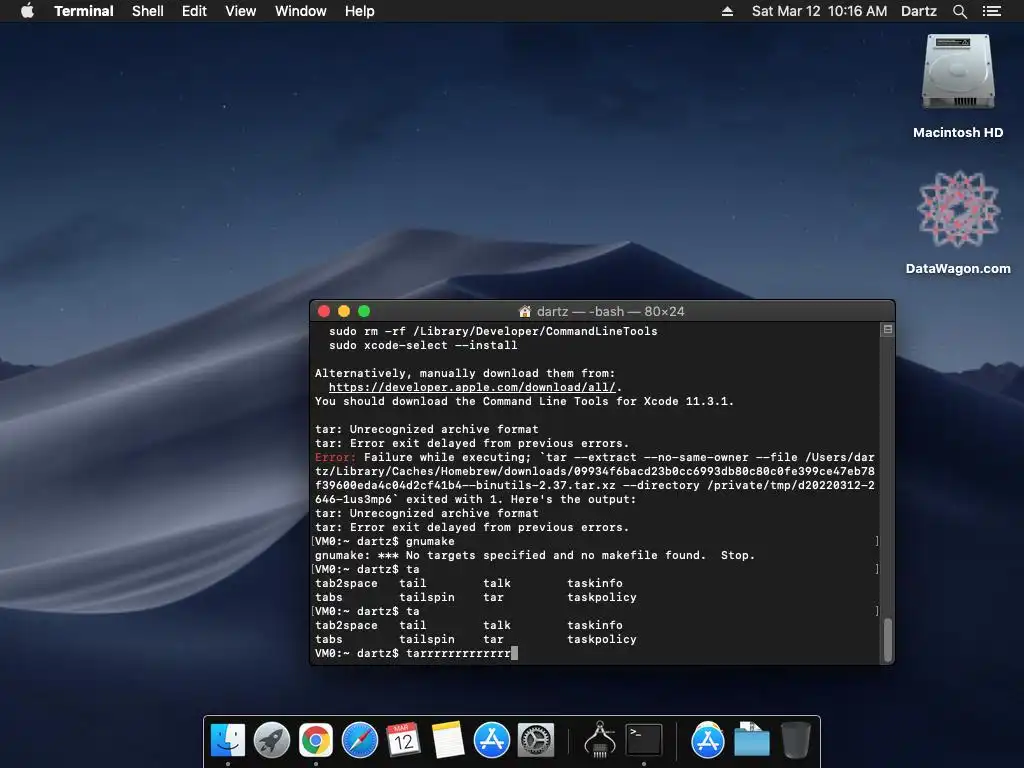Open the Help menu
Image resolution: width=1024 pixels, height=768 pixels.
pos(360,11)
